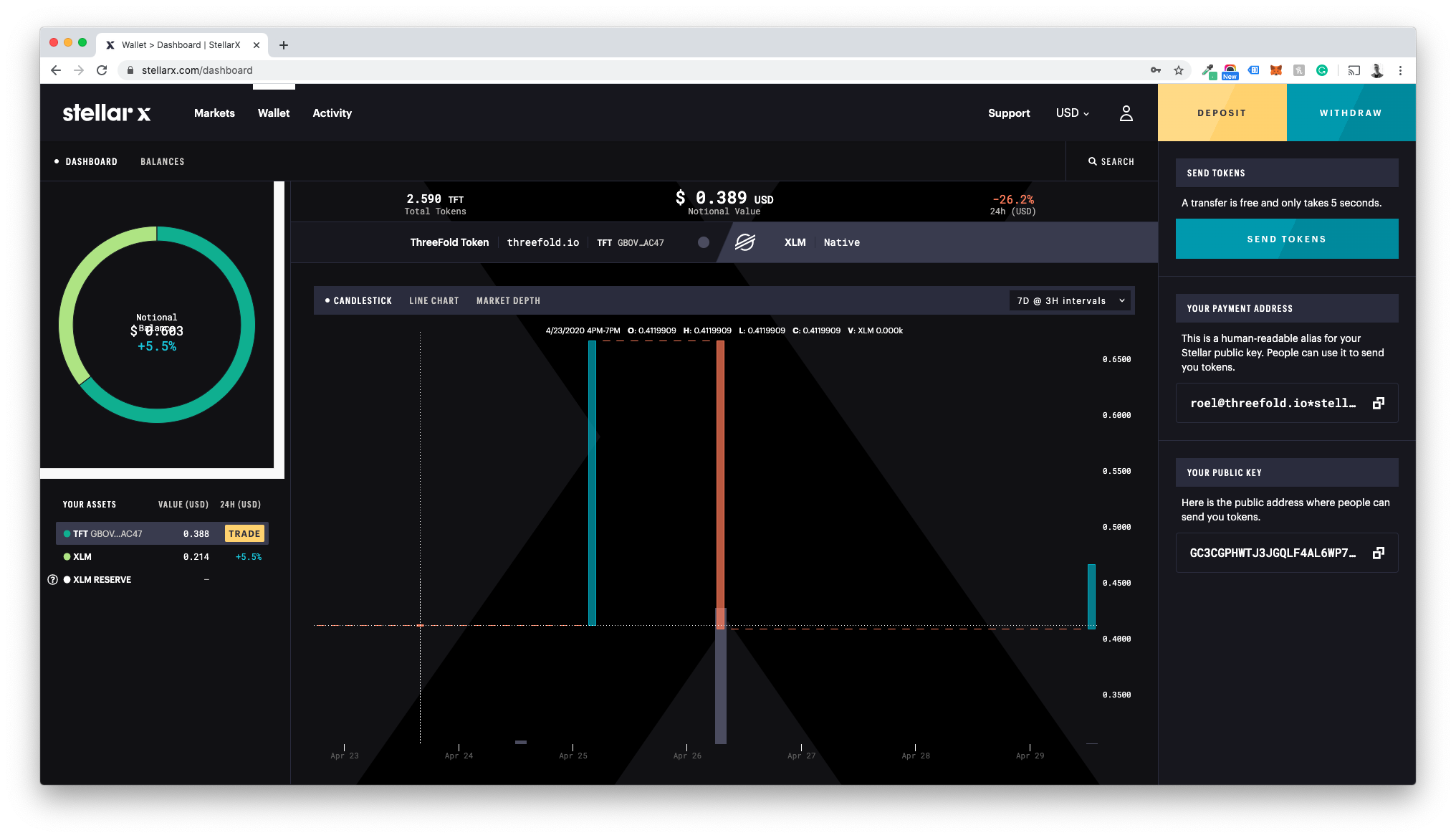The width and height of the screenshot is (1456, 838).
Task: Open the MetaMask fox extension
Action: pos(1276,70)
